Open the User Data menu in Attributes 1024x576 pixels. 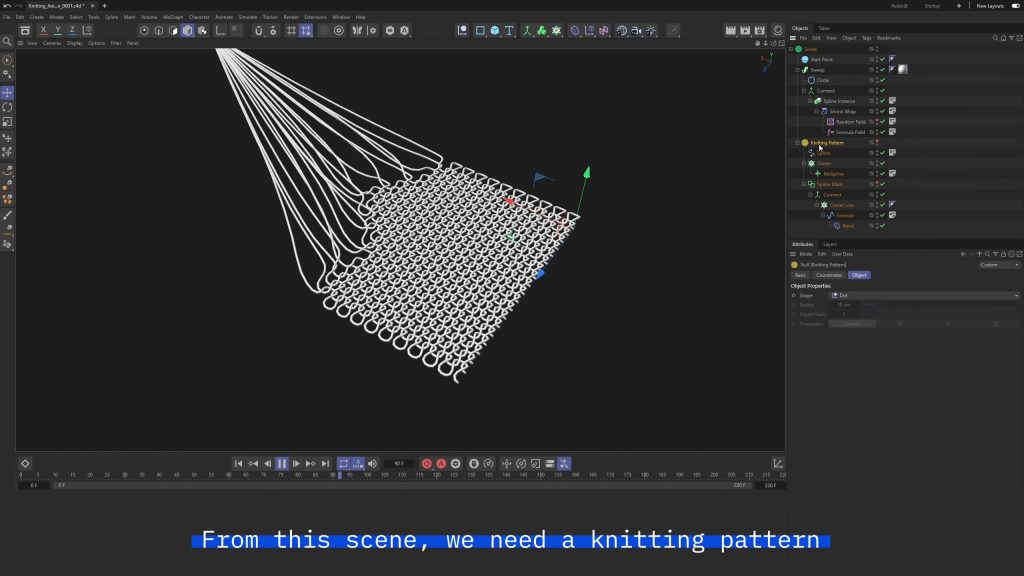(x=842, y=254)
